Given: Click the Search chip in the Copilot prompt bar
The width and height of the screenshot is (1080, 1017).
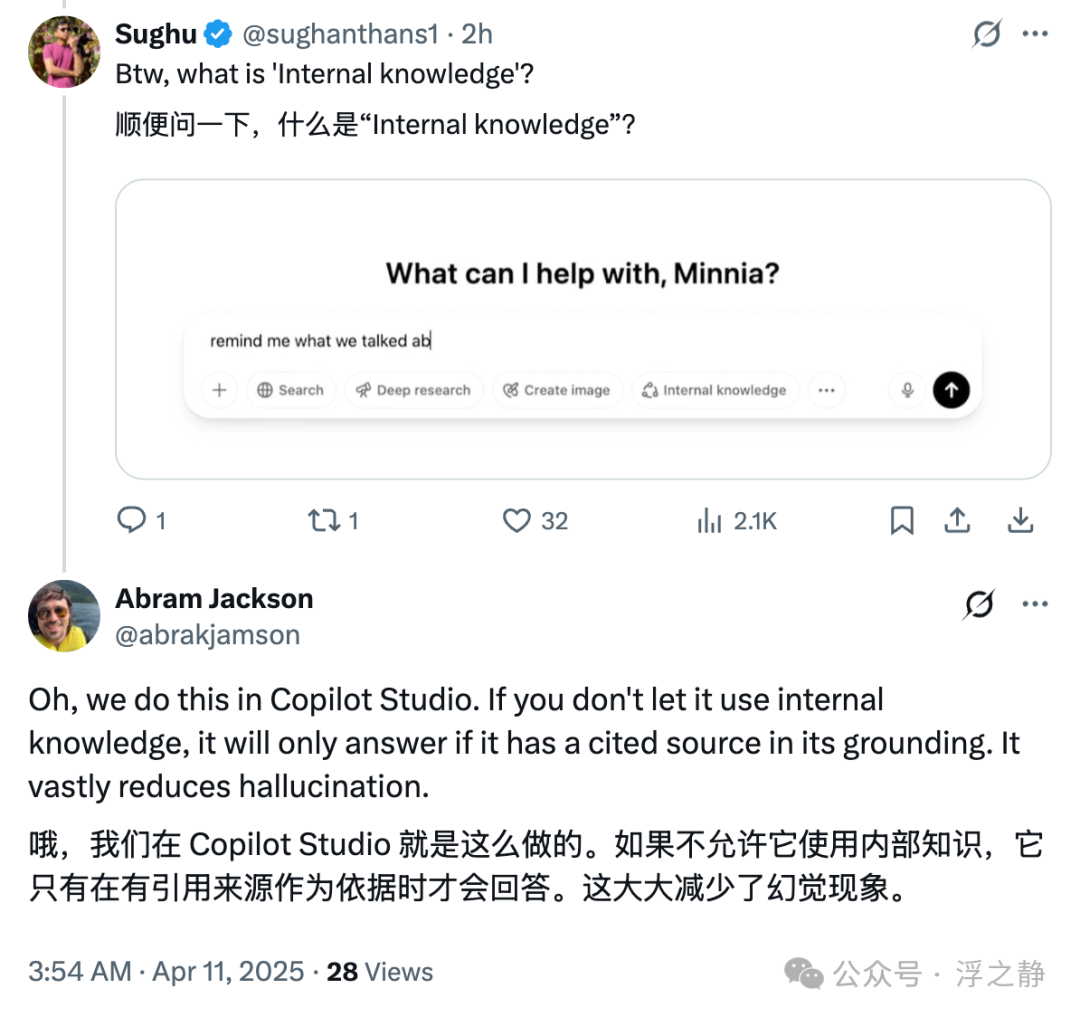Looking at the screenshot, I should coord(291,390).
